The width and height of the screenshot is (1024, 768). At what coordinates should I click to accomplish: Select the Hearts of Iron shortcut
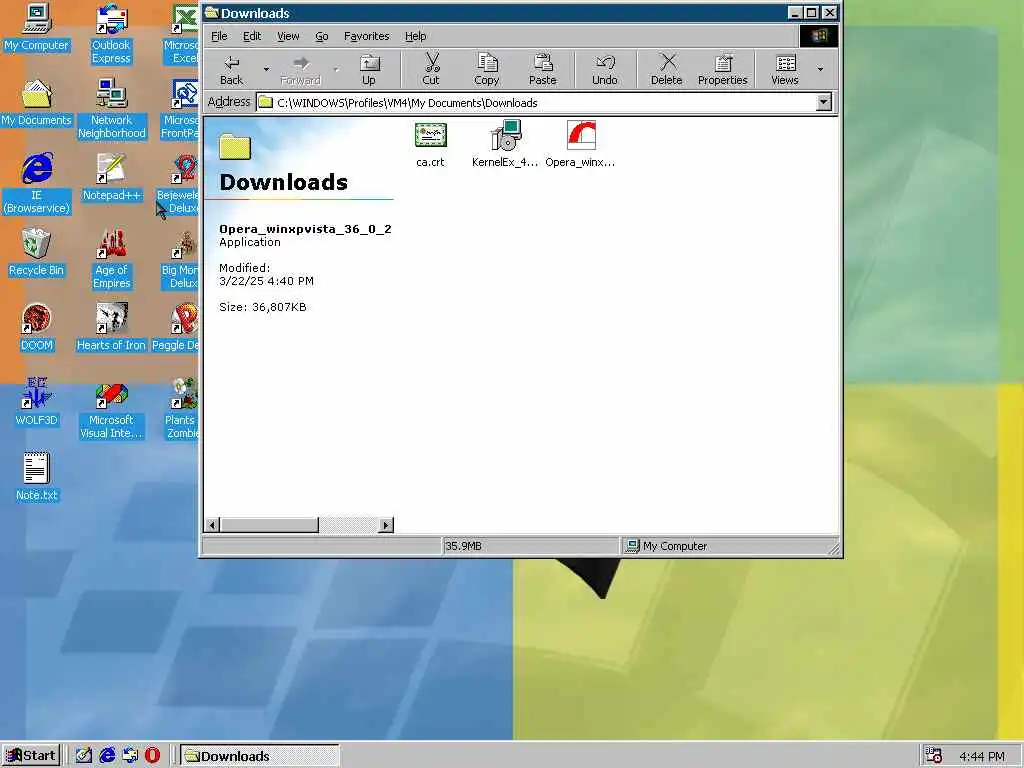coord(111,328)
